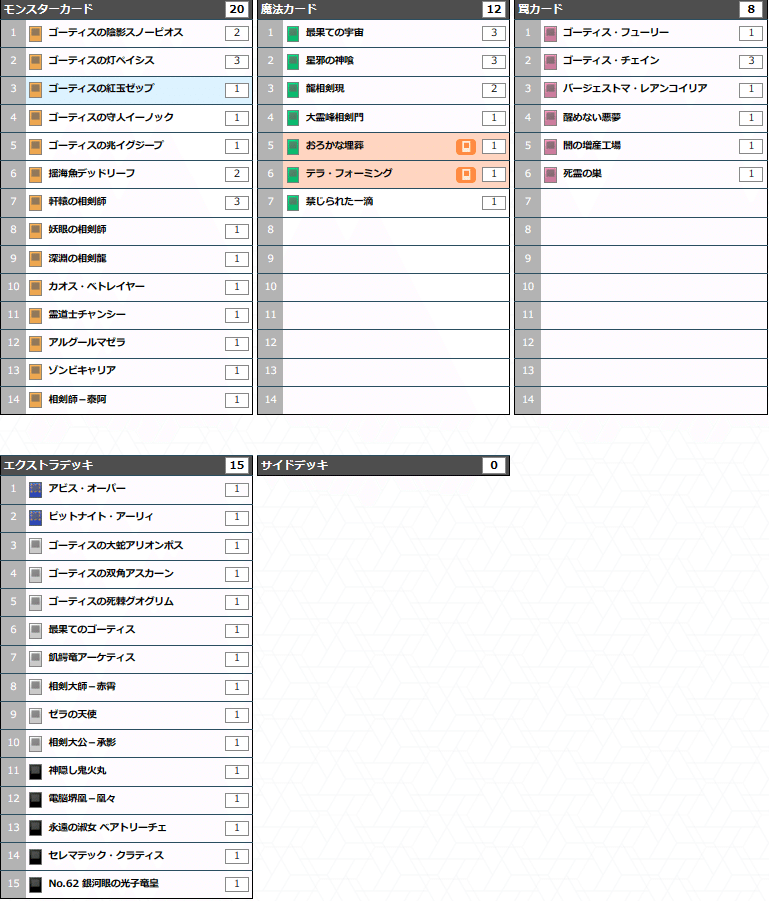Viewport: 769px width, 901px height.
Task: Click the blue icon next to ピットナイト・アーリィ
Action: pos(35,518)
